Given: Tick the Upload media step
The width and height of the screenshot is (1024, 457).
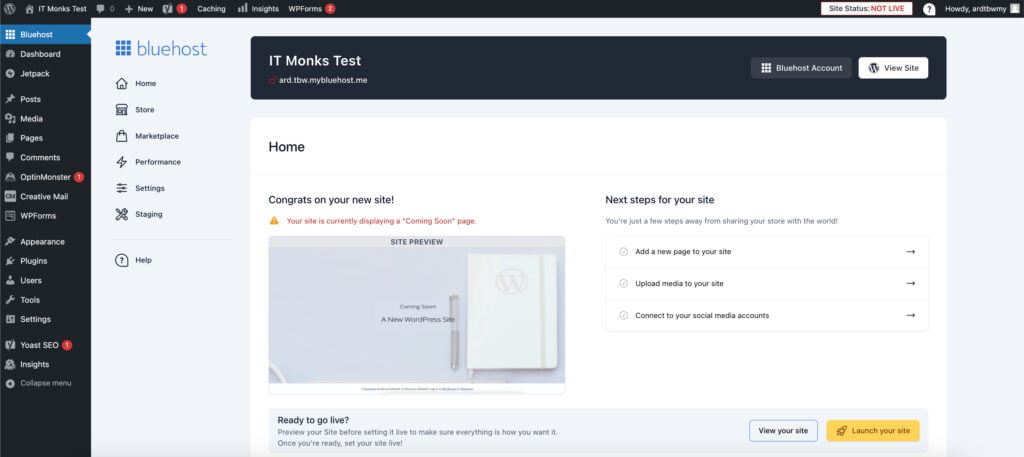Looking at the screenshot, I should tap(623, 283).
